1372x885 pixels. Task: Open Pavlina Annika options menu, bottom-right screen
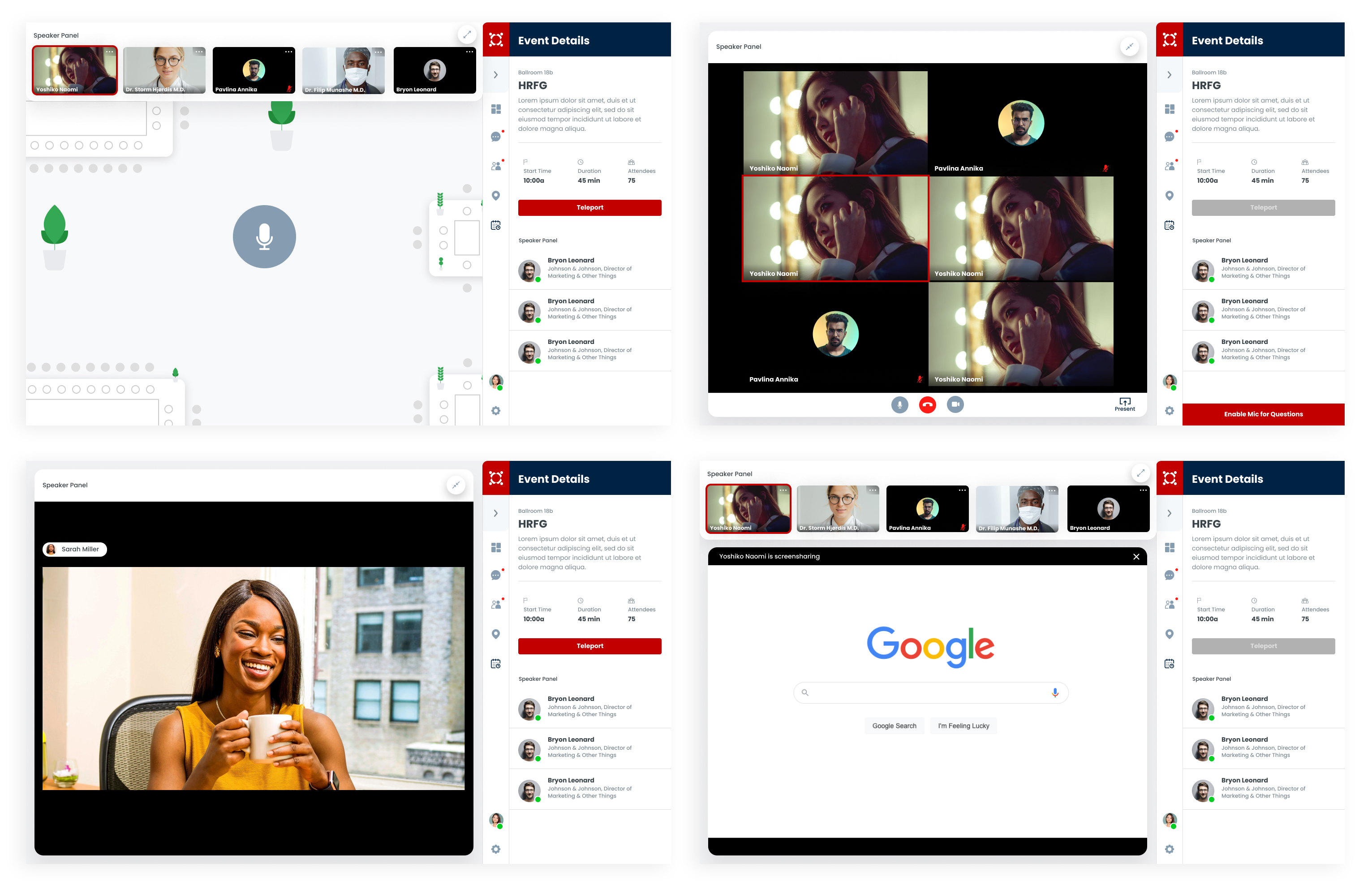[962, 490]
